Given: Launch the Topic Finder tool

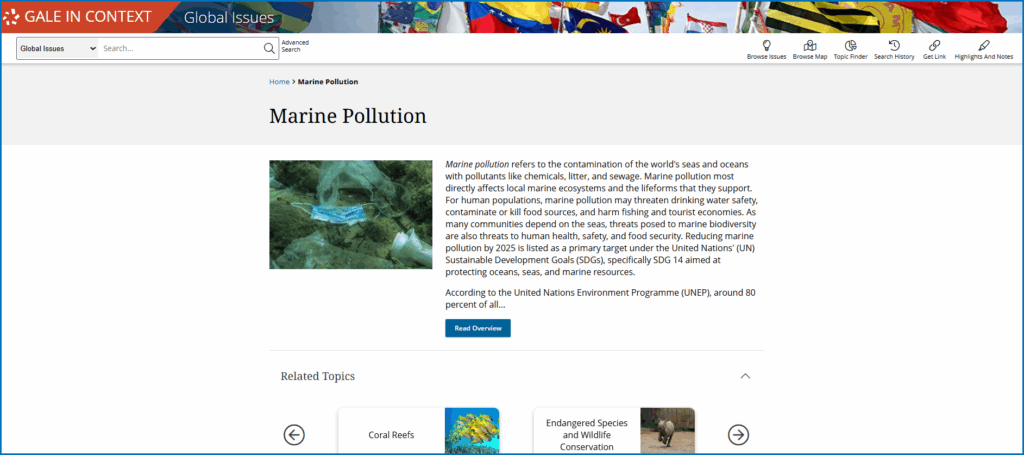Looking at the screenshot, I should (850, 46).
